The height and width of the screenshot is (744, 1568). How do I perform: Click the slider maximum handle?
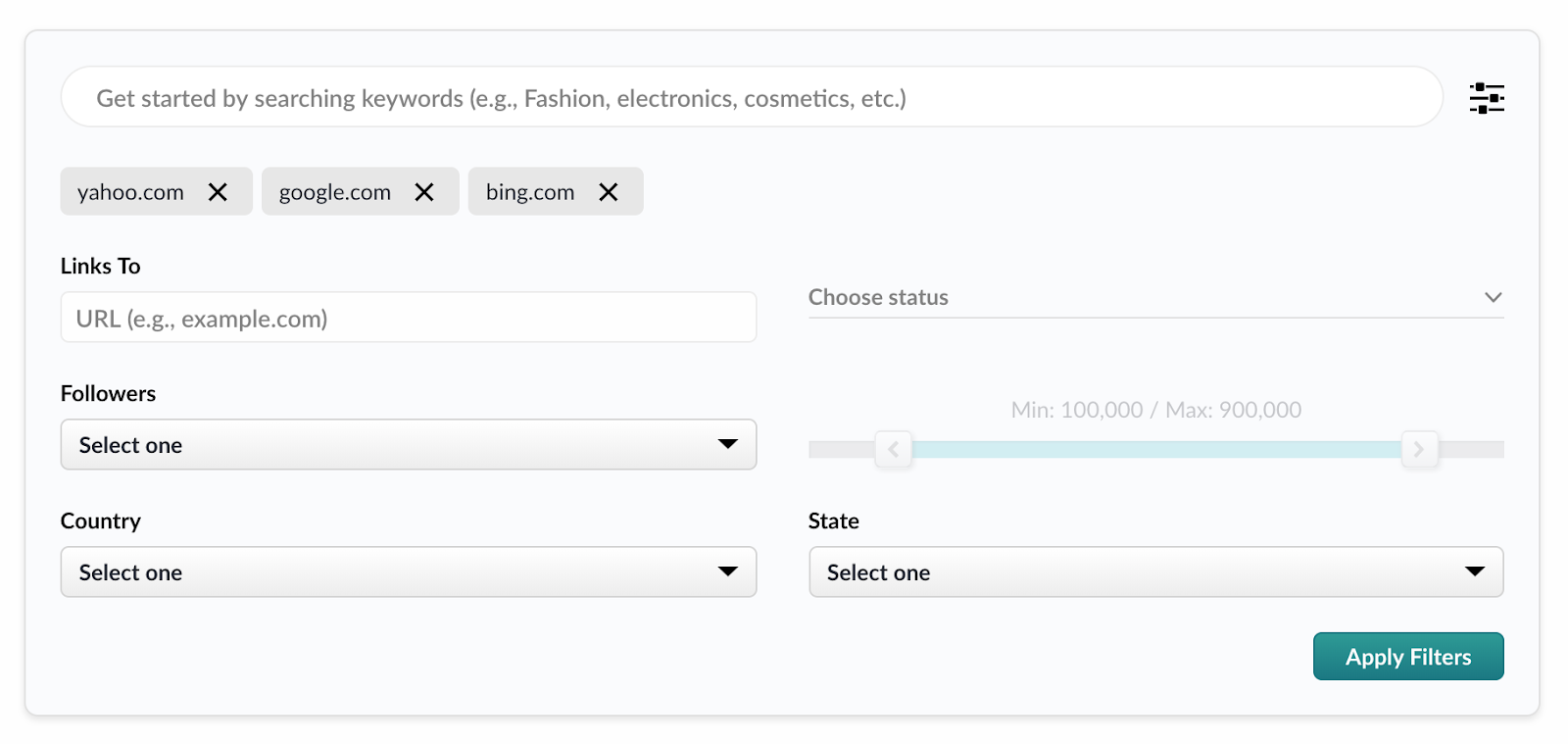1419,449
